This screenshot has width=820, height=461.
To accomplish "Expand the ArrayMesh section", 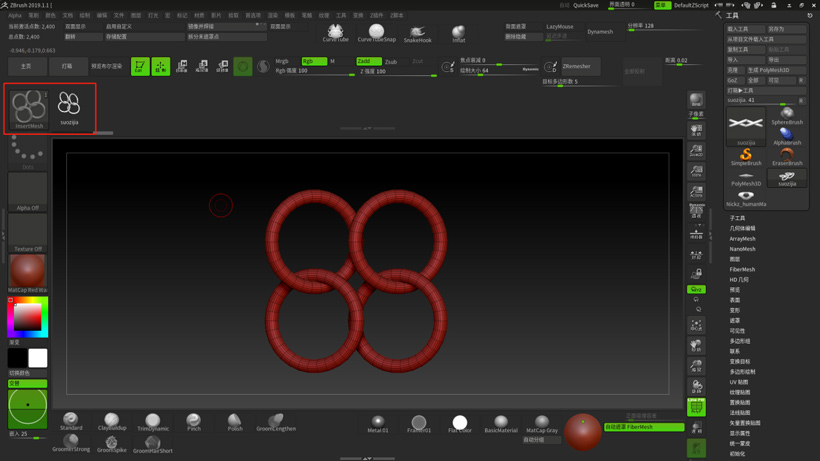I will click(742, 239).
